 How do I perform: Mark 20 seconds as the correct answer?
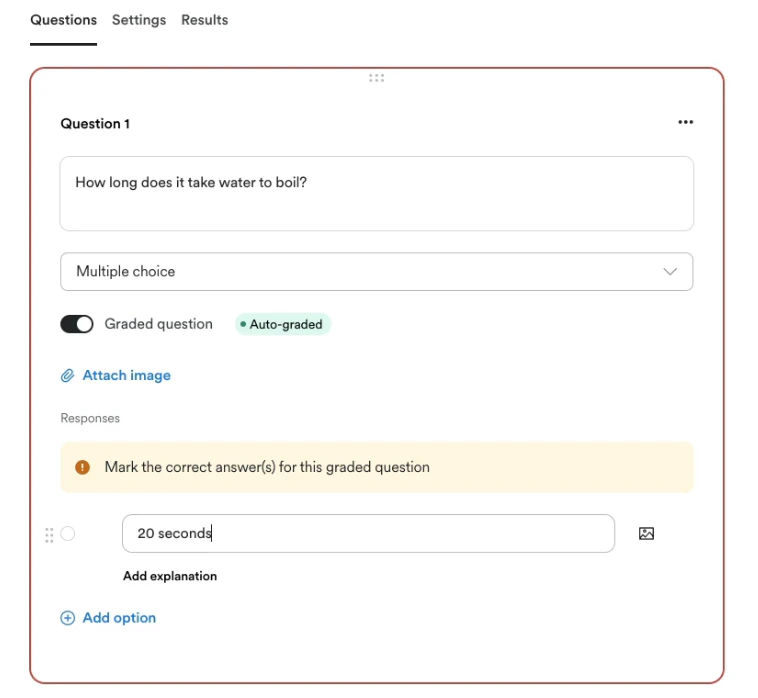68,533
